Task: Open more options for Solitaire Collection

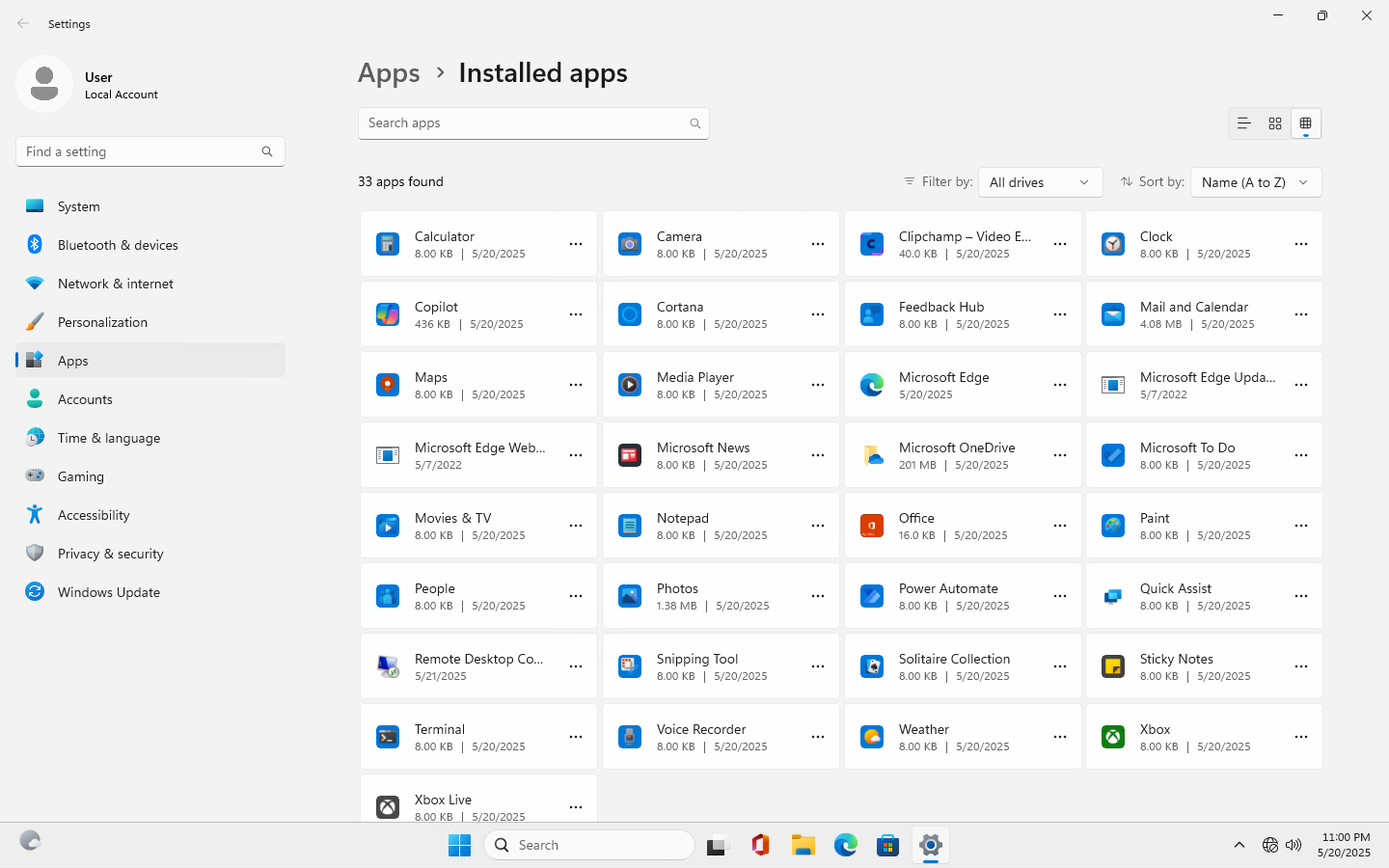Action: click(1060, 666)
